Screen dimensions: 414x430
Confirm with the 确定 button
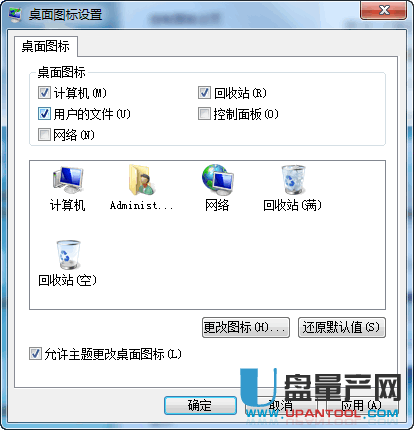tap(200, 405)
